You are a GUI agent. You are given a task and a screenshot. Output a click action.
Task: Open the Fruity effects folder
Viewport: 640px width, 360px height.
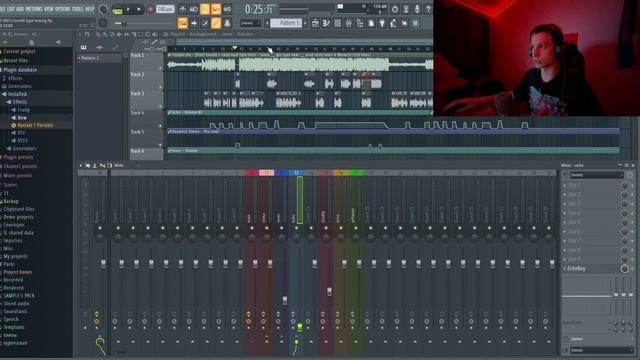(23, 110)
